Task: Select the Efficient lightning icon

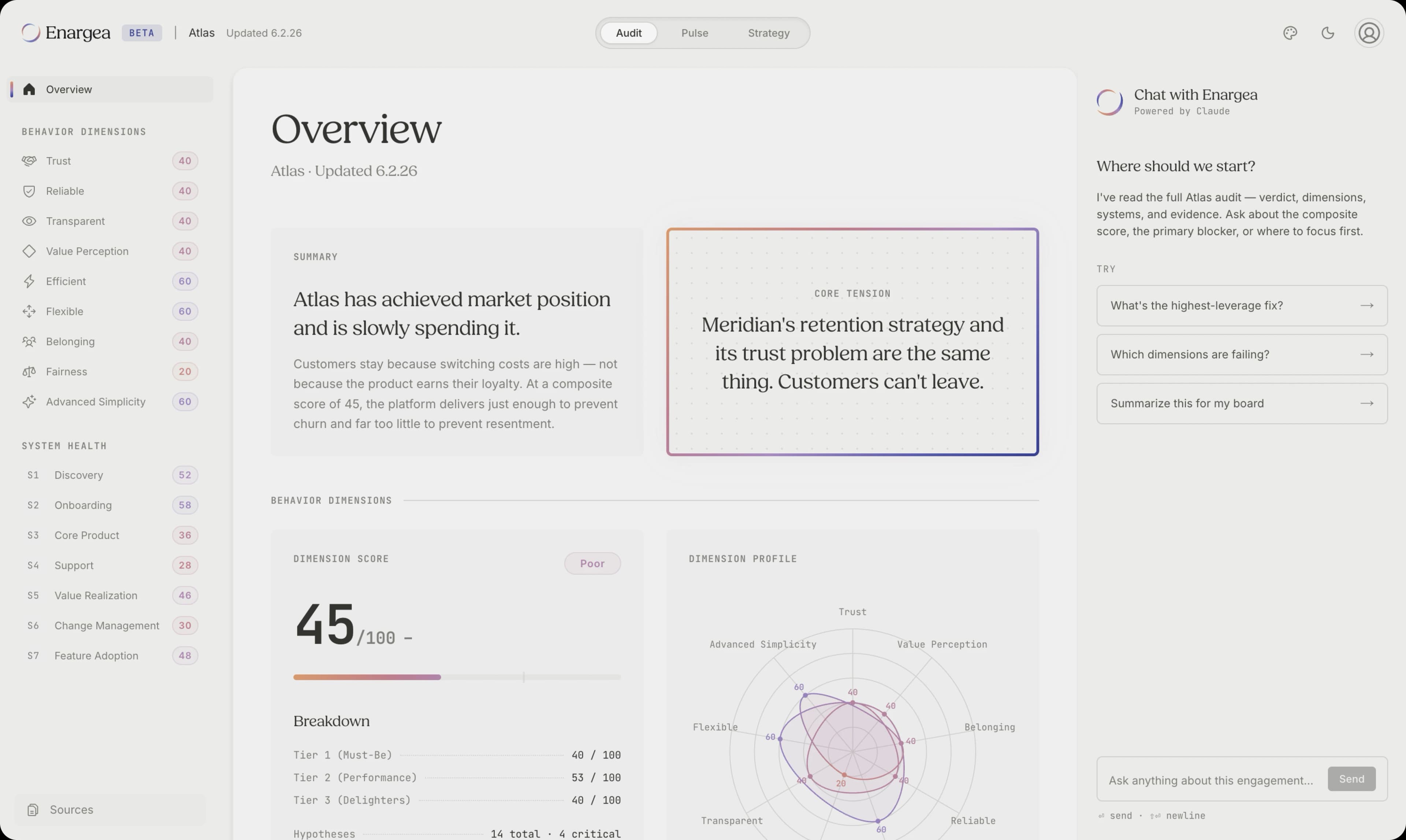Action: click(x=29, y=281)
